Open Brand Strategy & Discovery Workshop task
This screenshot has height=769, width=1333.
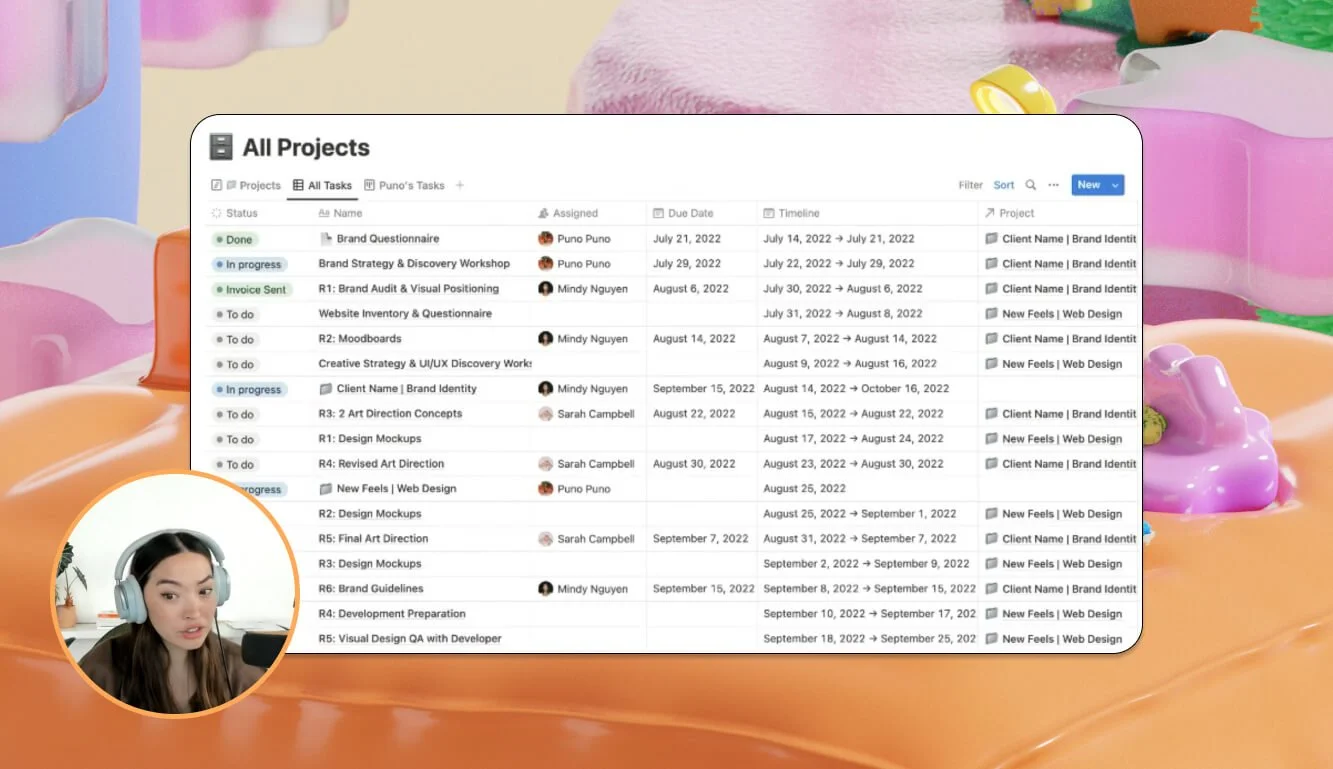(414, 264)
